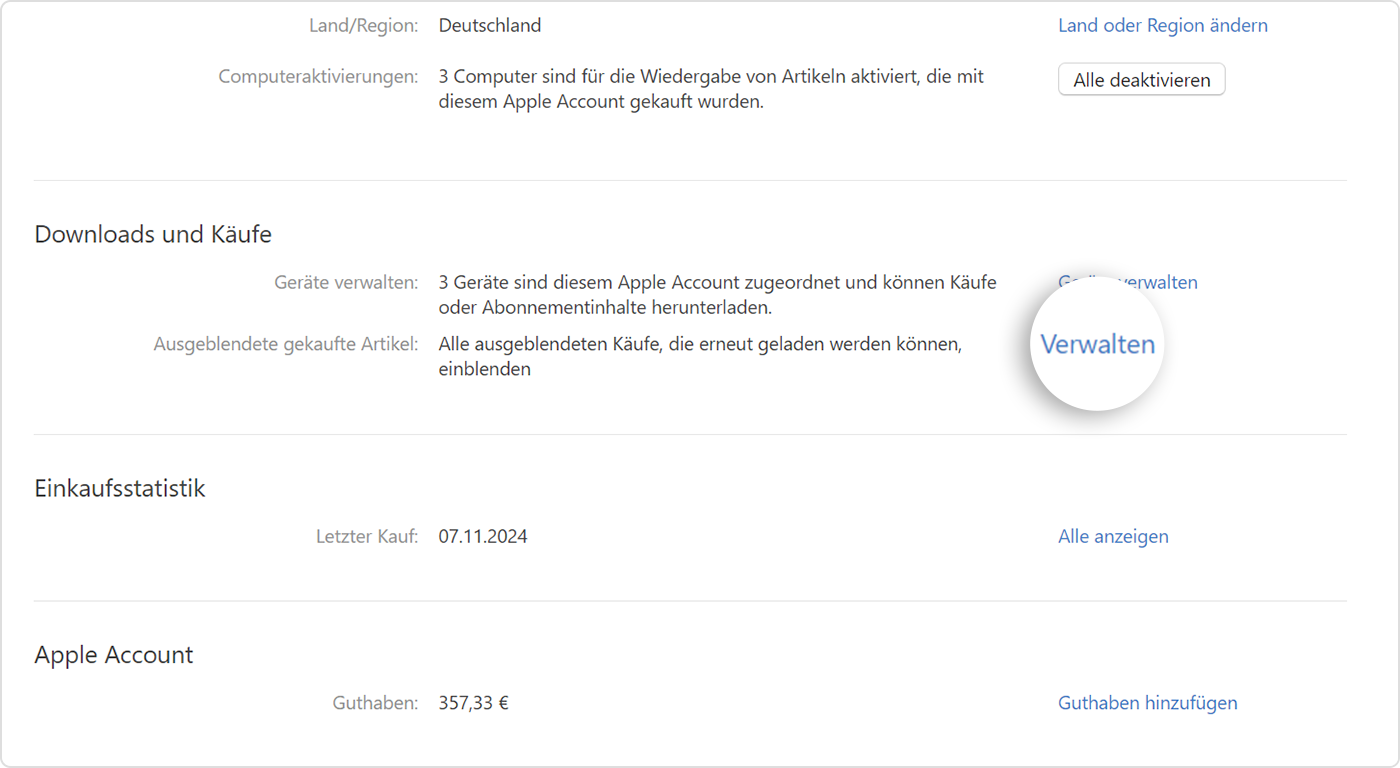The image size is (1400, 768).
Task: Open Alle anzeigen in Einkaufsstatistik
Action: [x=1113, y=536]
